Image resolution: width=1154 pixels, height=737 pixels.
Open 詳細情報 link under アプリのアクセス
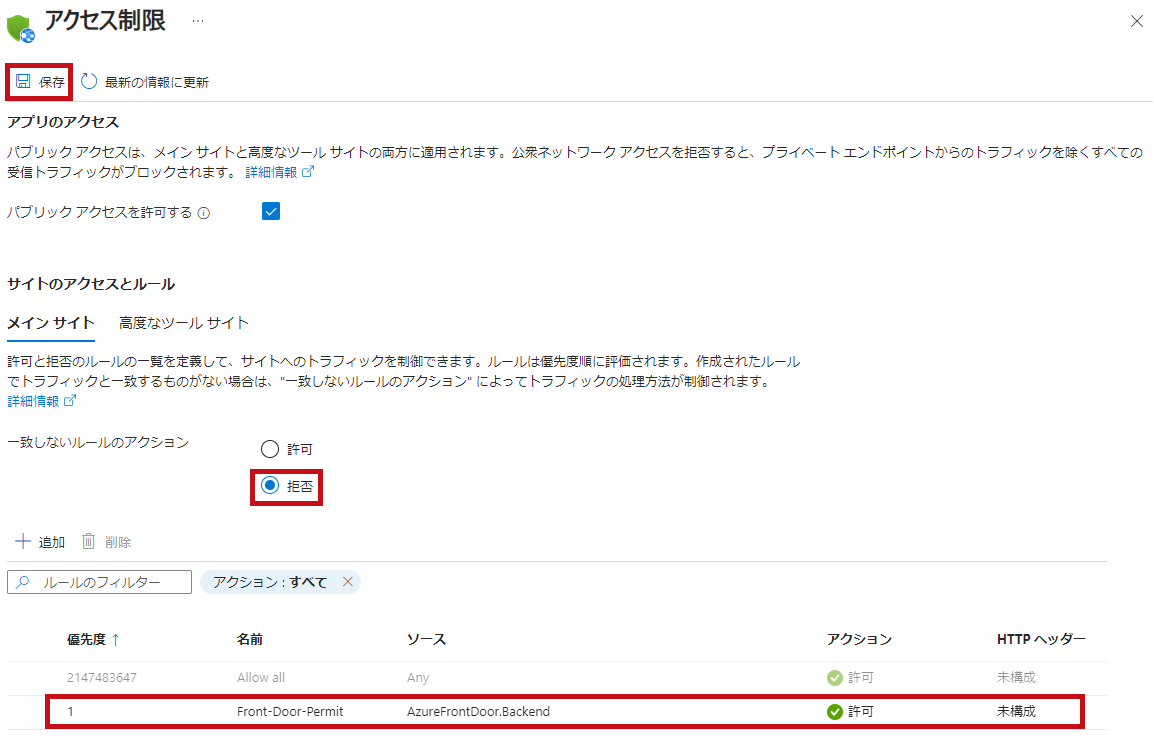click(271, 172)
